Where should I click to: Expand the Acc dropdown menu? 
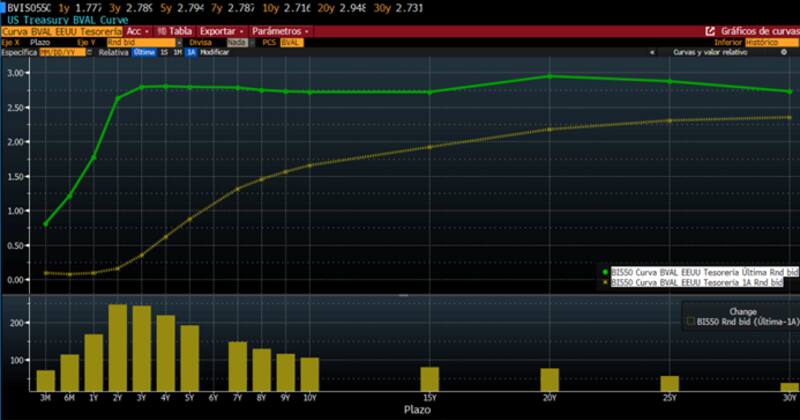click(136, 31)
